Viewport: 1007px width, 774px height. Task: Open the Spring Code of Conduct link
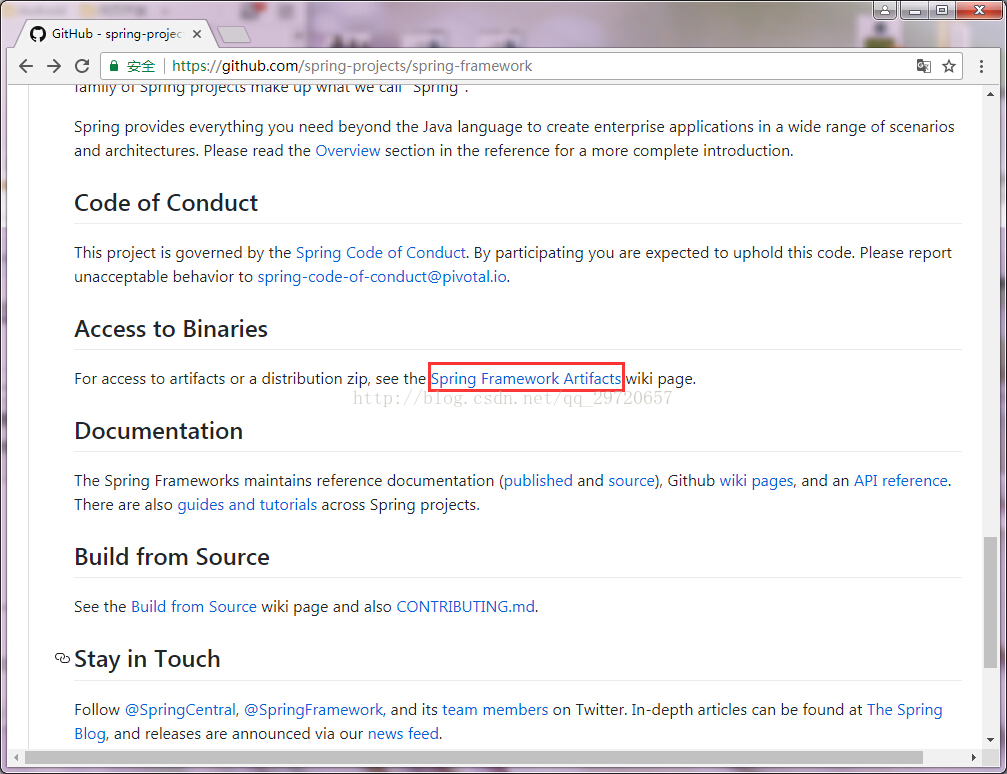[x=381, y=253]
